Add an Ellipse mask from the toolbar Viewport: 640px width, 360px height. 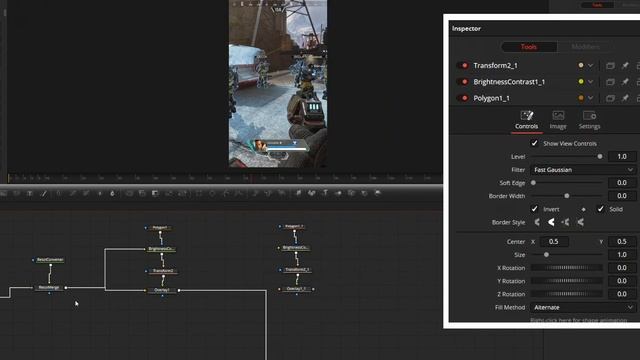212,193
